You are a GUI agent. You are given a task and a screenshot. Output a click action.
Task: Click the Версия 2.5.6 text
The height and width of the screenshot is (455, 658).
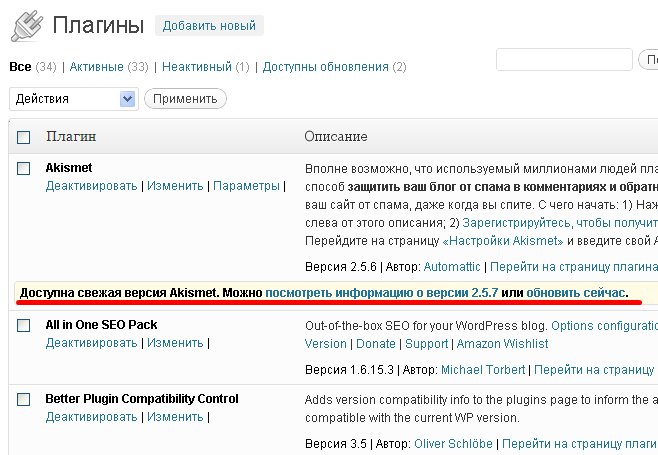point(341,267)
